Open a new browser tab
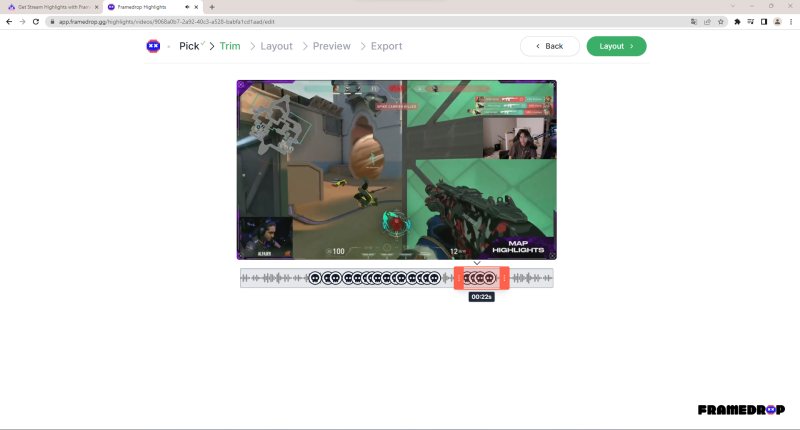 pyautogui.click(x=212, y=7)
